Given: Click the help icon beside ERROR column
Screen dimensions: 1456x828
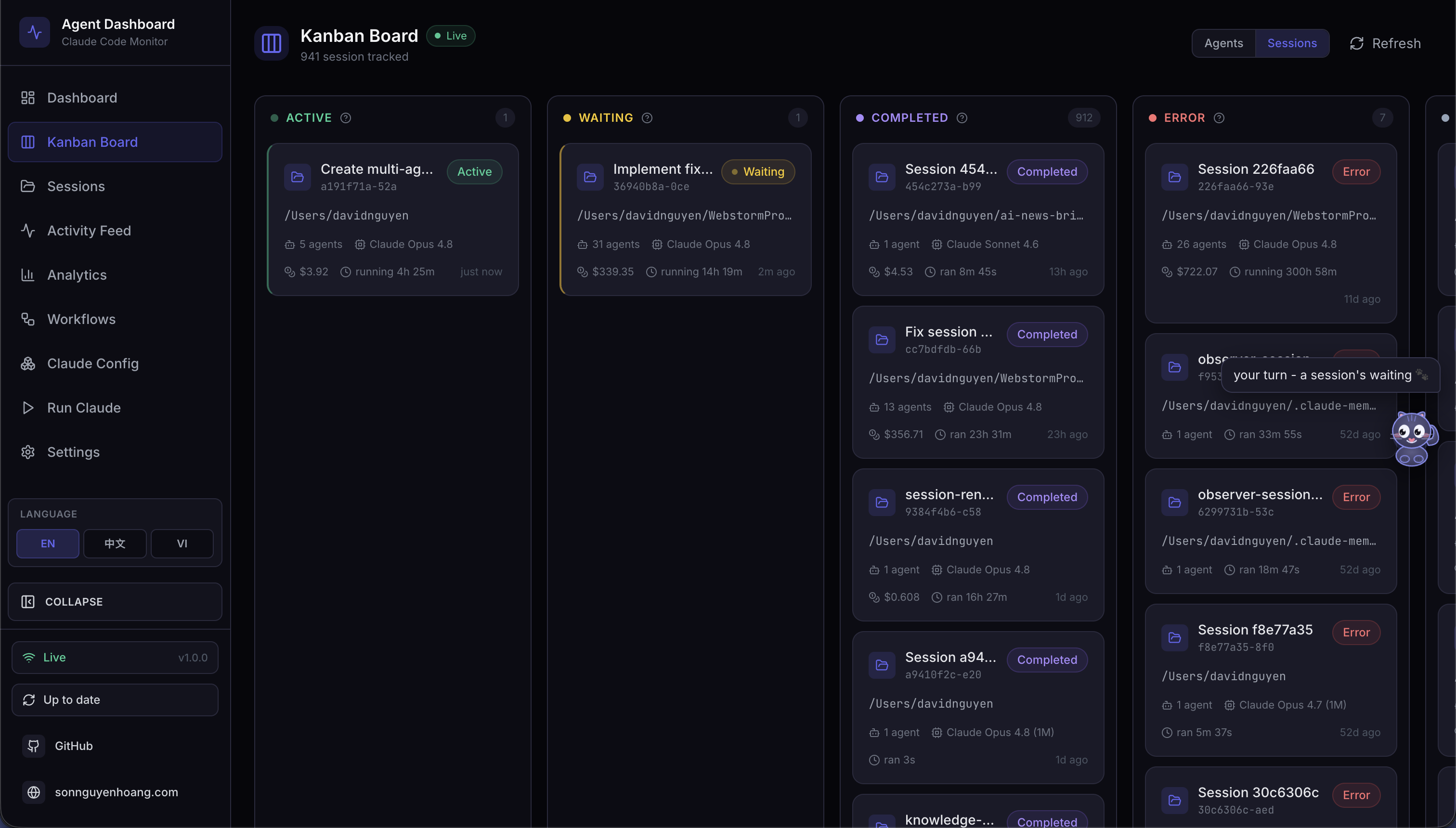Looking at the screenshot, I should click(1220, 118).
